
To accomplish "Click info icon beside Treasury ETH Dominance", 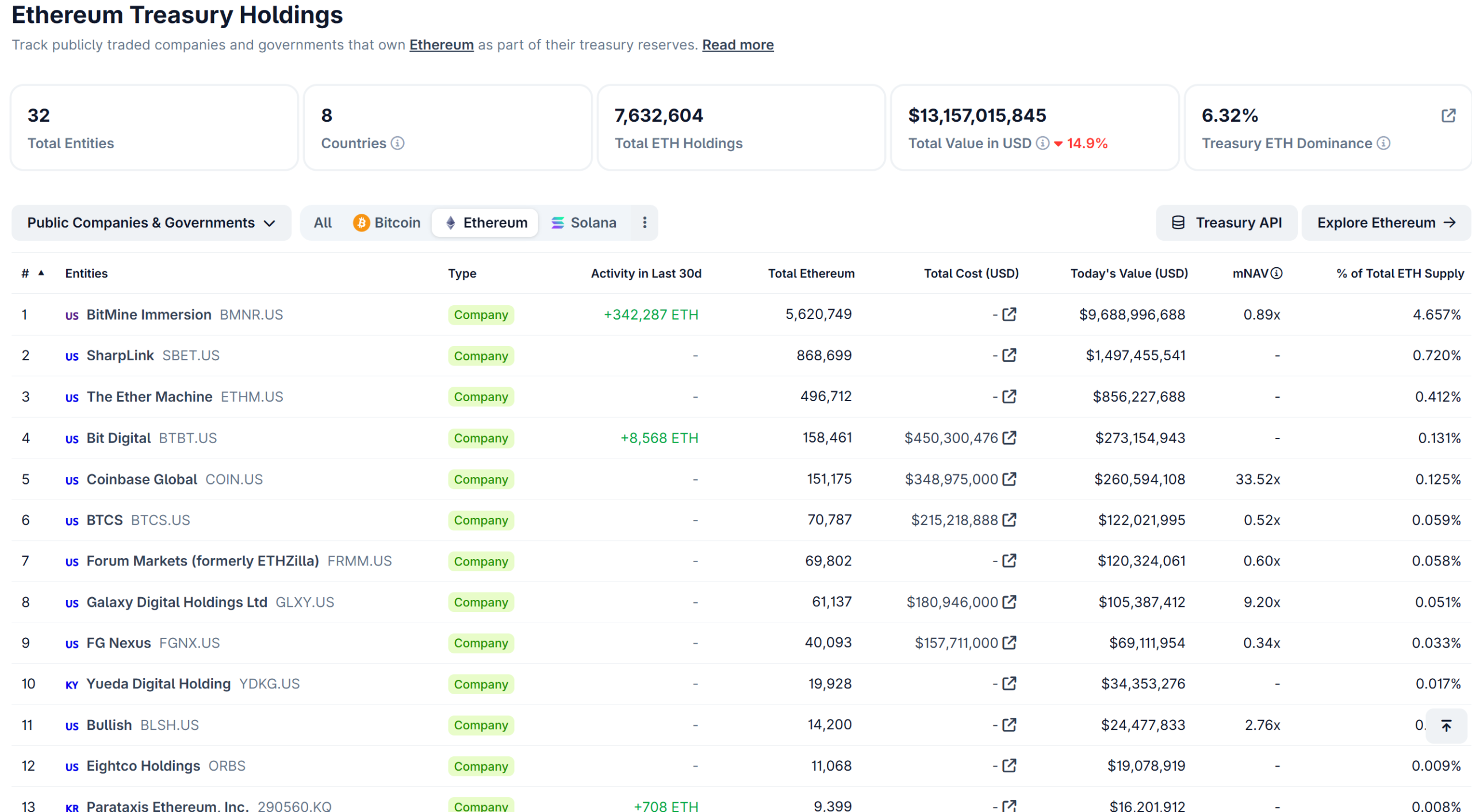I will click(1383, 143).
